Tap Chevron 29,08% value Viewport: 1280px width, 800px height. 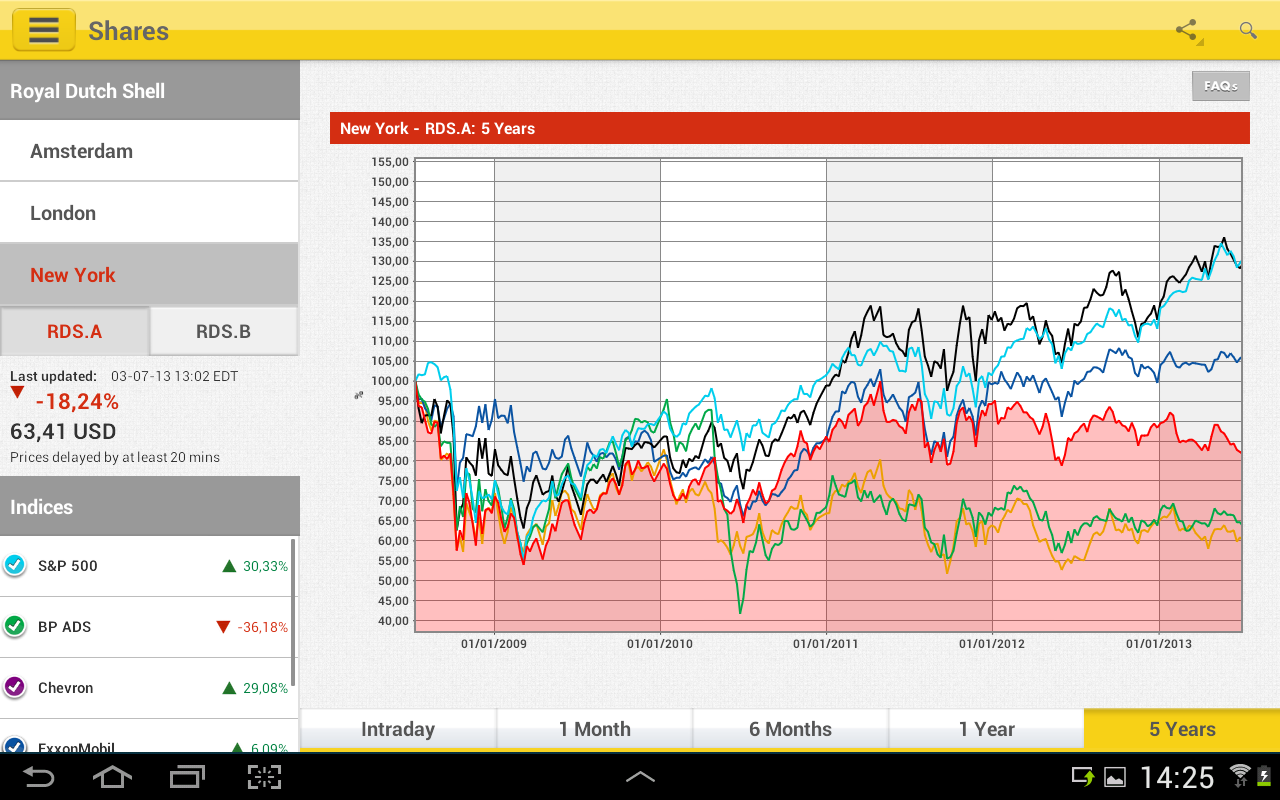click(x=265, y=688)
